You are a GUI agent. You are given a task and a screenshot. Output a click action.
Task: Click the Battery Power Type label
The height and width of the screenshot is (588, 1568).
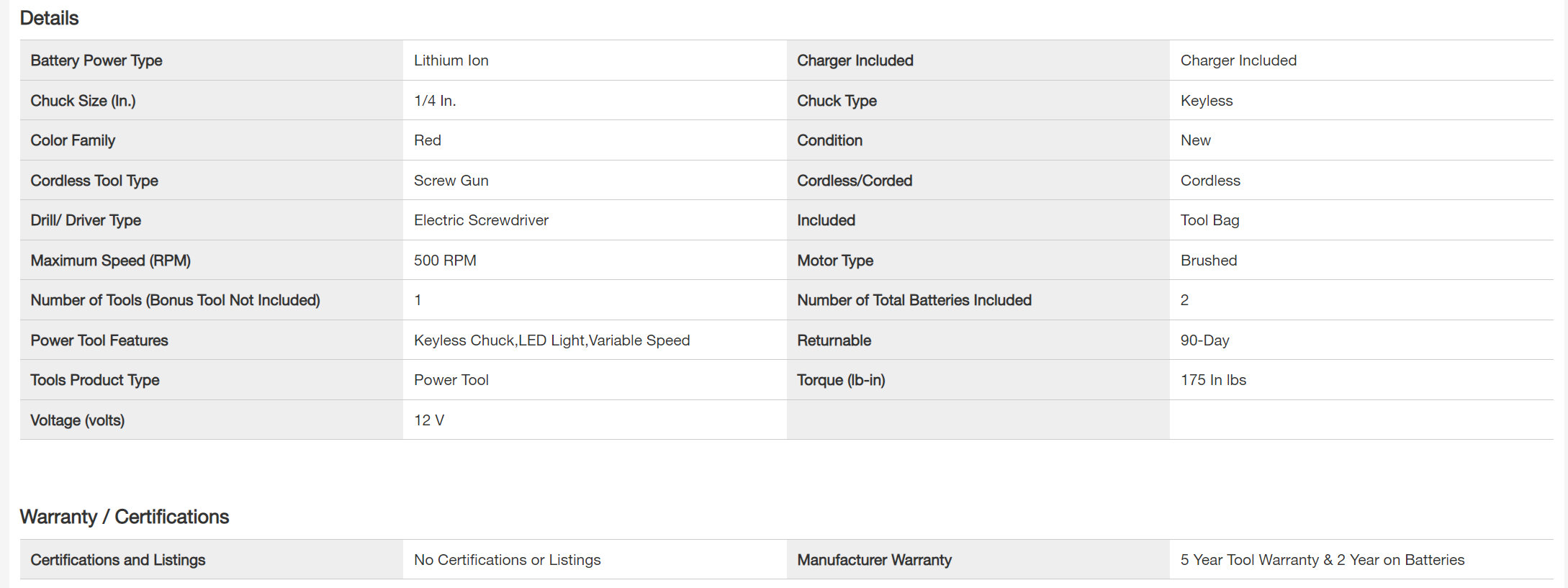coord(96,60)
